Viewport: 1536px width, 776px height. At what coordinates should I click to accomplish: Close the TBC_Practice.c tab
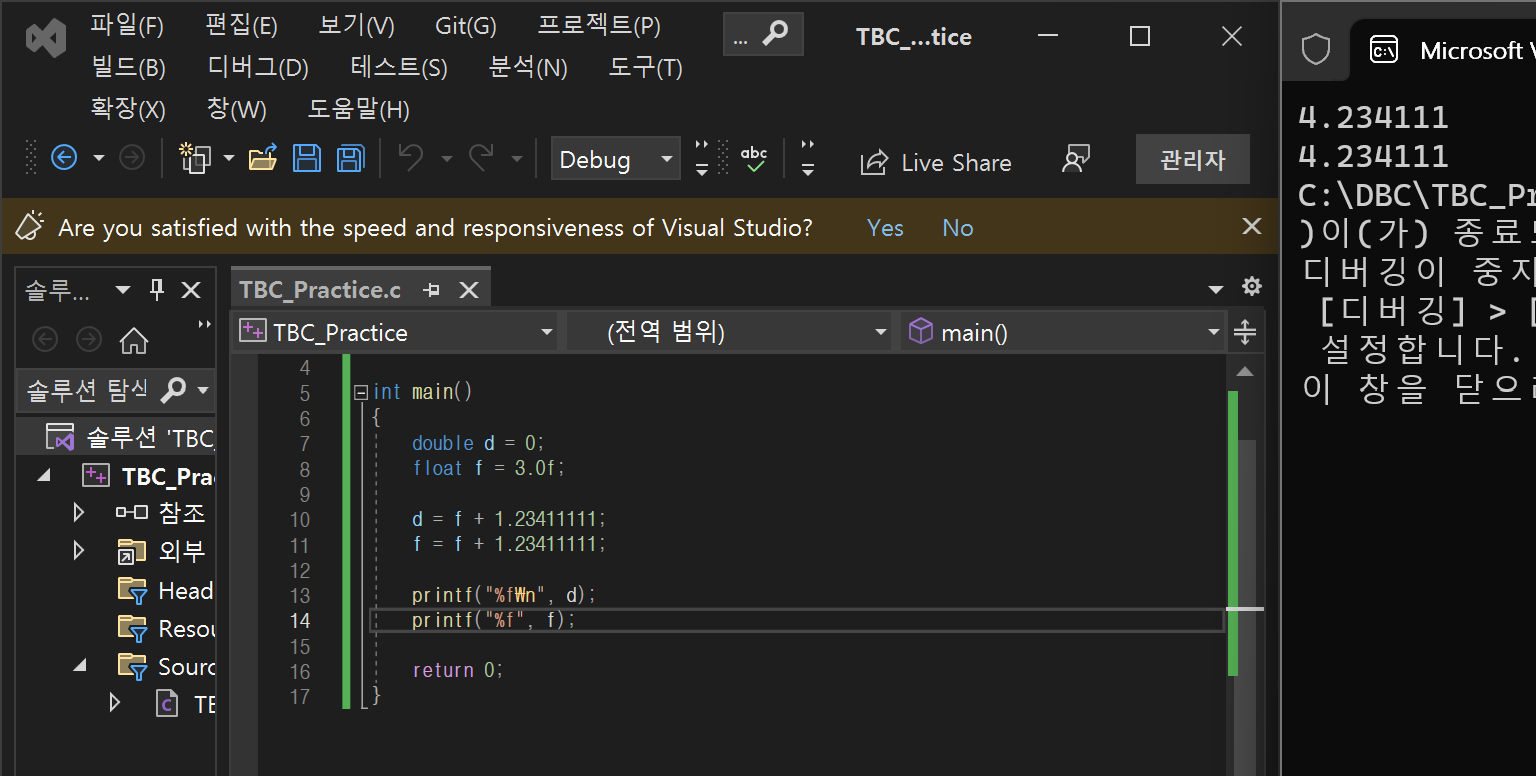(x=468, y=290)
